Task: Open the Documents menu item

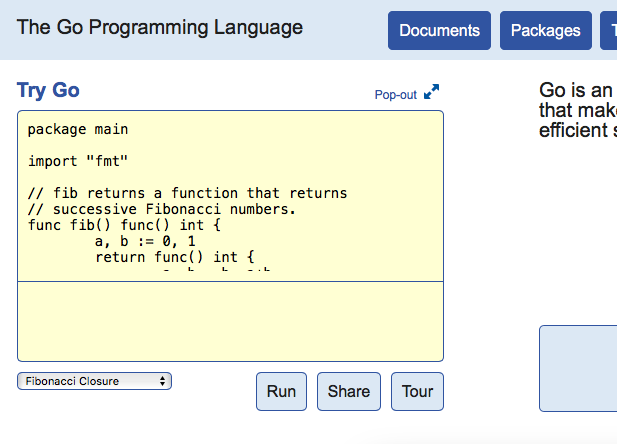Action: coord(439,30)
